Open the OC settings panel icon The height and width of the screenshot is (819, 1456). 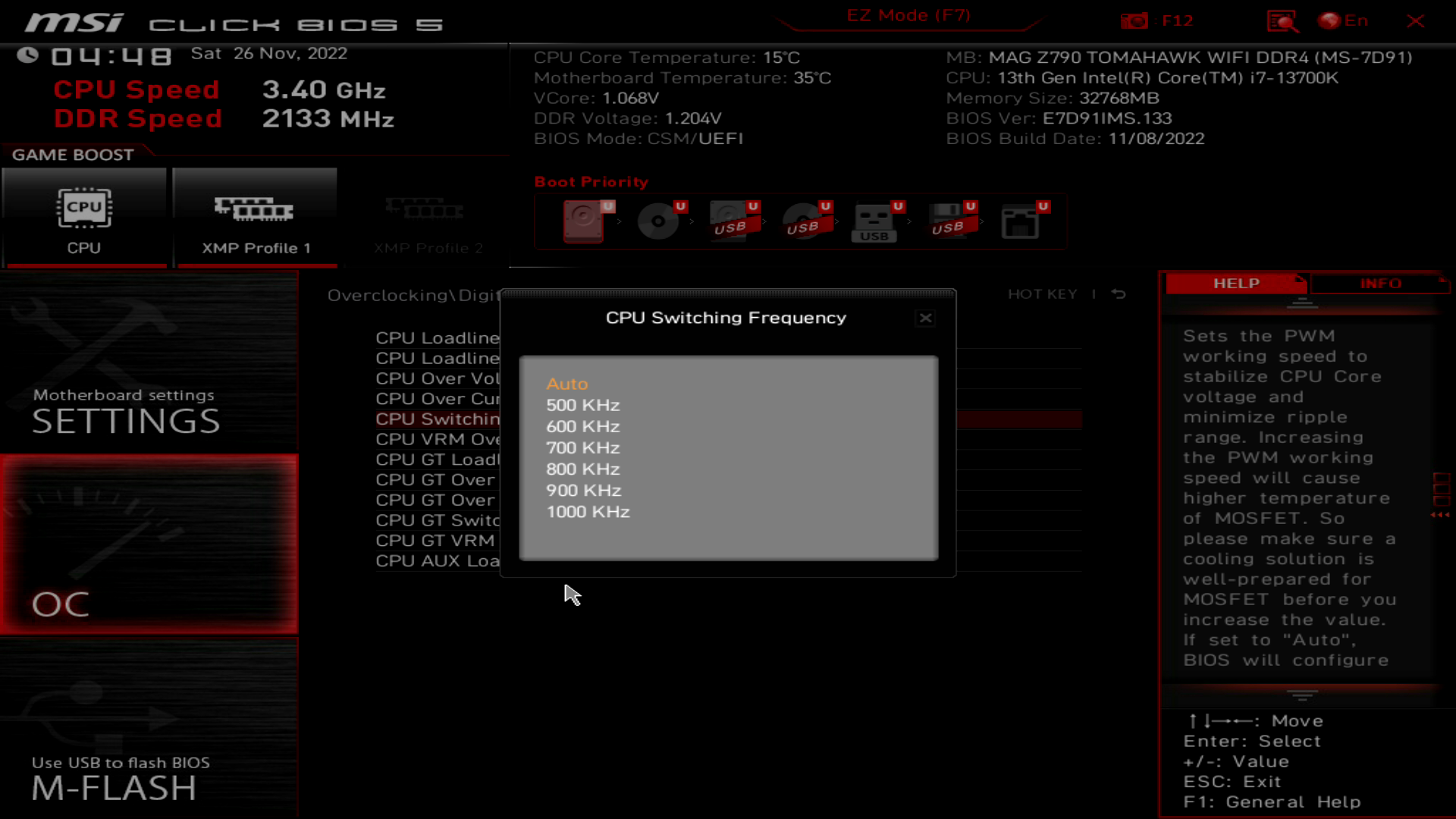150,545
